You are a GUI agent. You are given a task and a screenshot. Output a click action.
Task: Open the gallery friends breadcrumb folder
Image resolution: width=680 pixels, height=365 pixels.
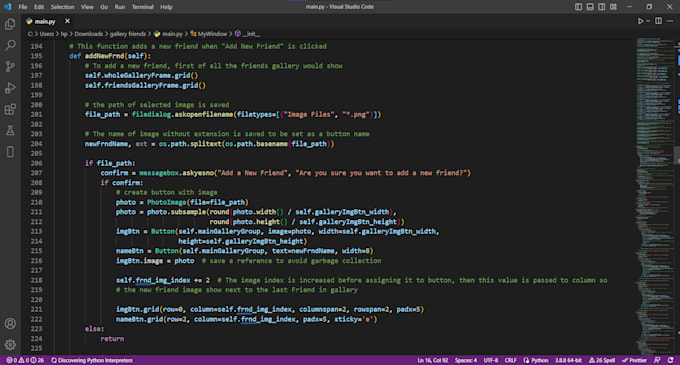pyautogui.click(x=128, y=34)
